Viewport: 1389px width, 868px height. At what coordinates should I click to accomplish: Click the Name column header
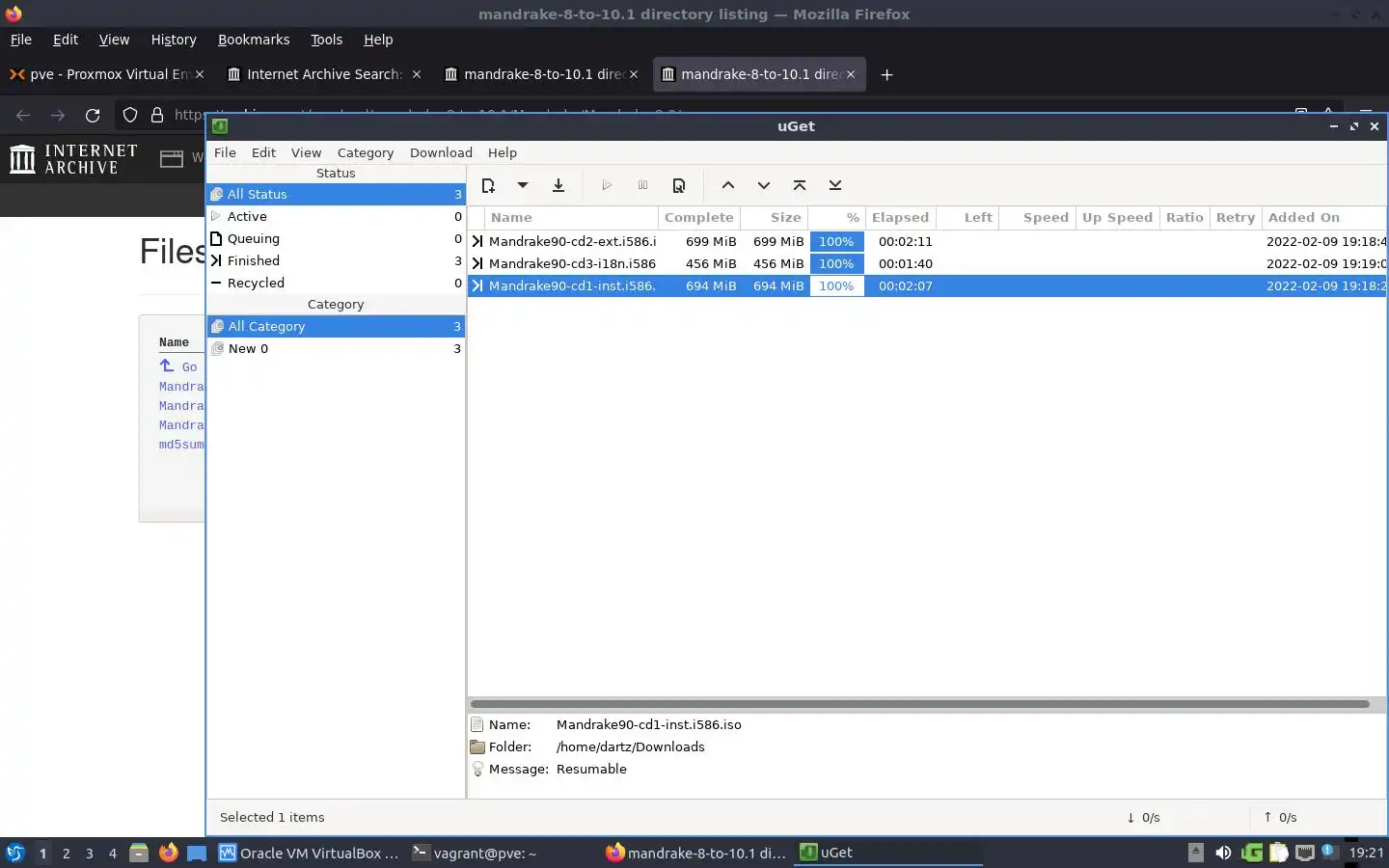[572, 217]
